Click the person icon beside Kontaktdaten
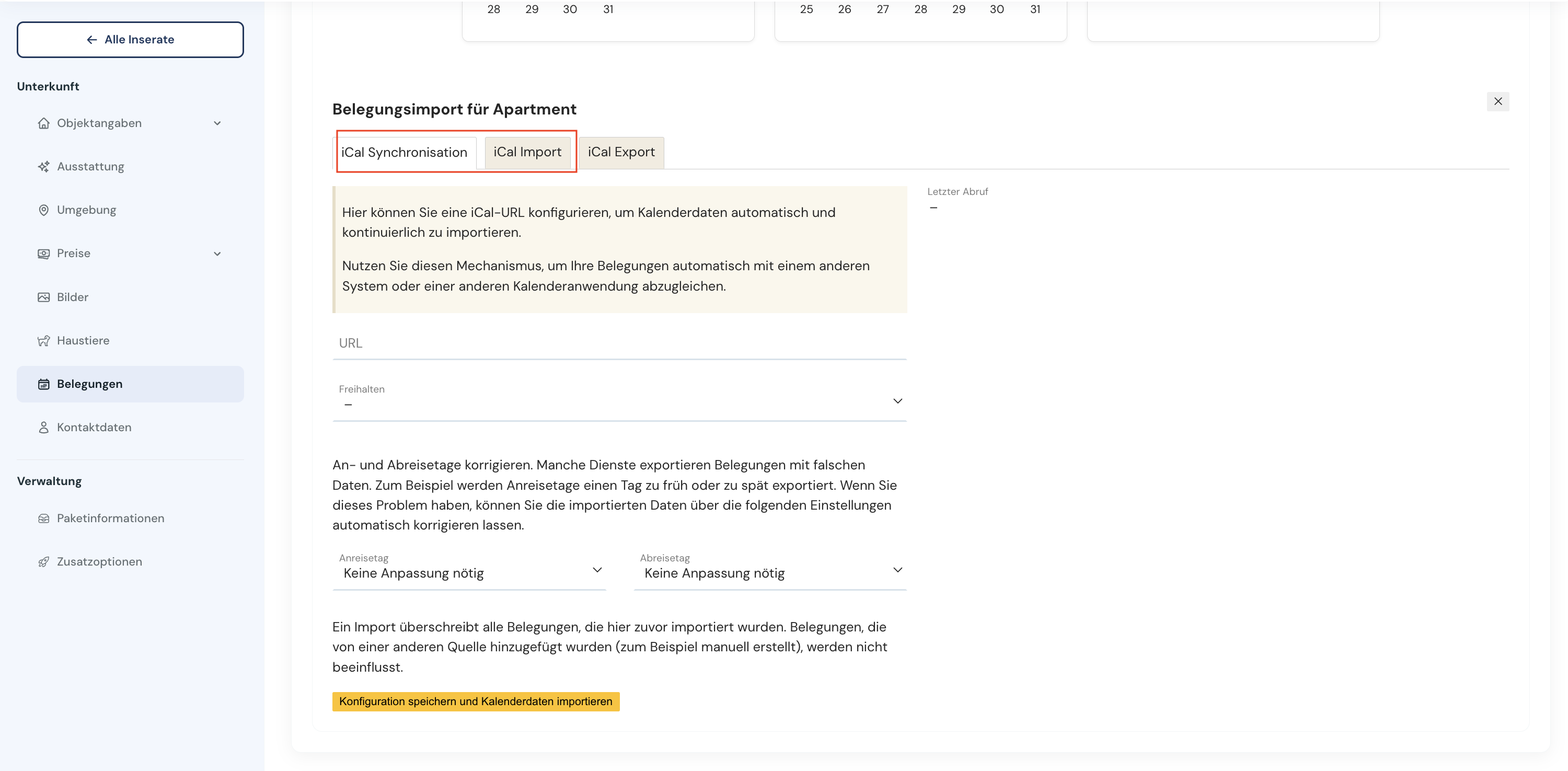The height and width of the screenshot is (771, 1568). pos(43,428)
